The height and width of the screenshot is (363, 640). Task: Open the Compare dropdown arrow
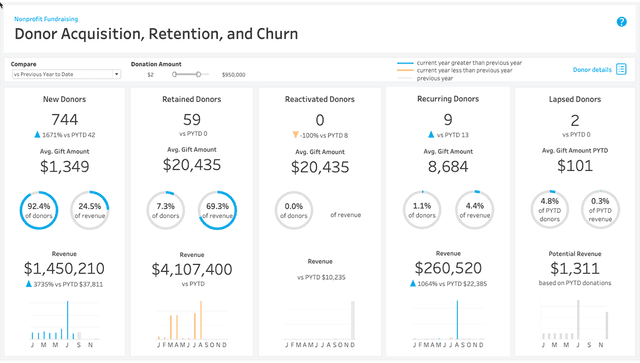tap(116, 74)
